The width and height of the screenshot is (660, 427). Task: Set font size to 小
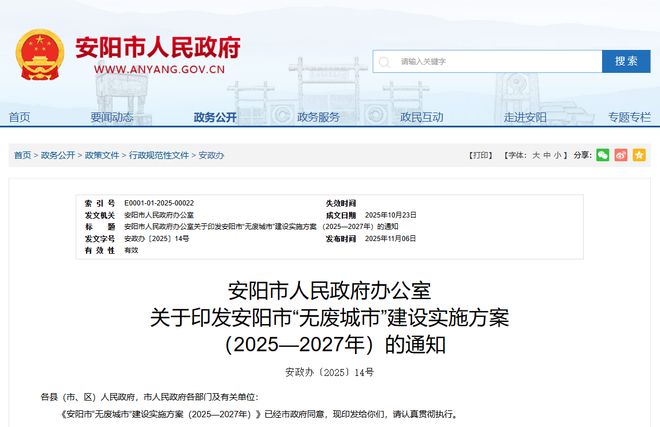click(x=557, y=155)
